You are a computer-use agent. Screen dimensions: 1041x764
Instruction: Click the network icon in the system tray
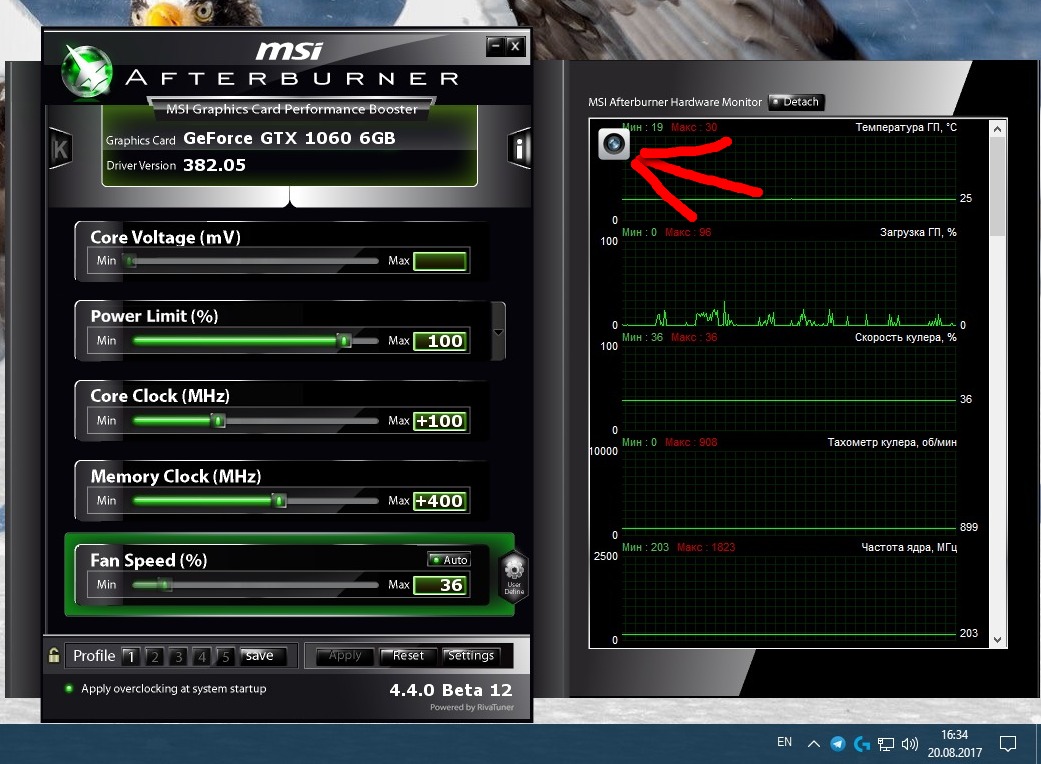[886, 744]
